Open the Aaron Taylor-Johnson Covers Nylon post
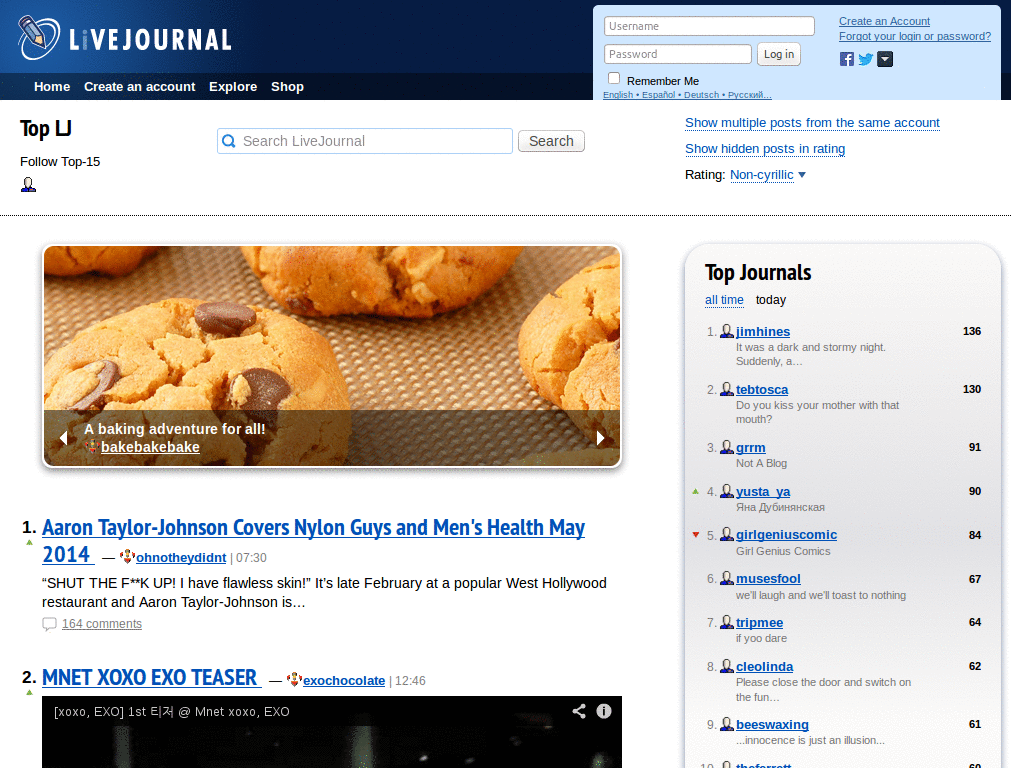The width and height of the screenshot is (1024, 768). [313, 541]
